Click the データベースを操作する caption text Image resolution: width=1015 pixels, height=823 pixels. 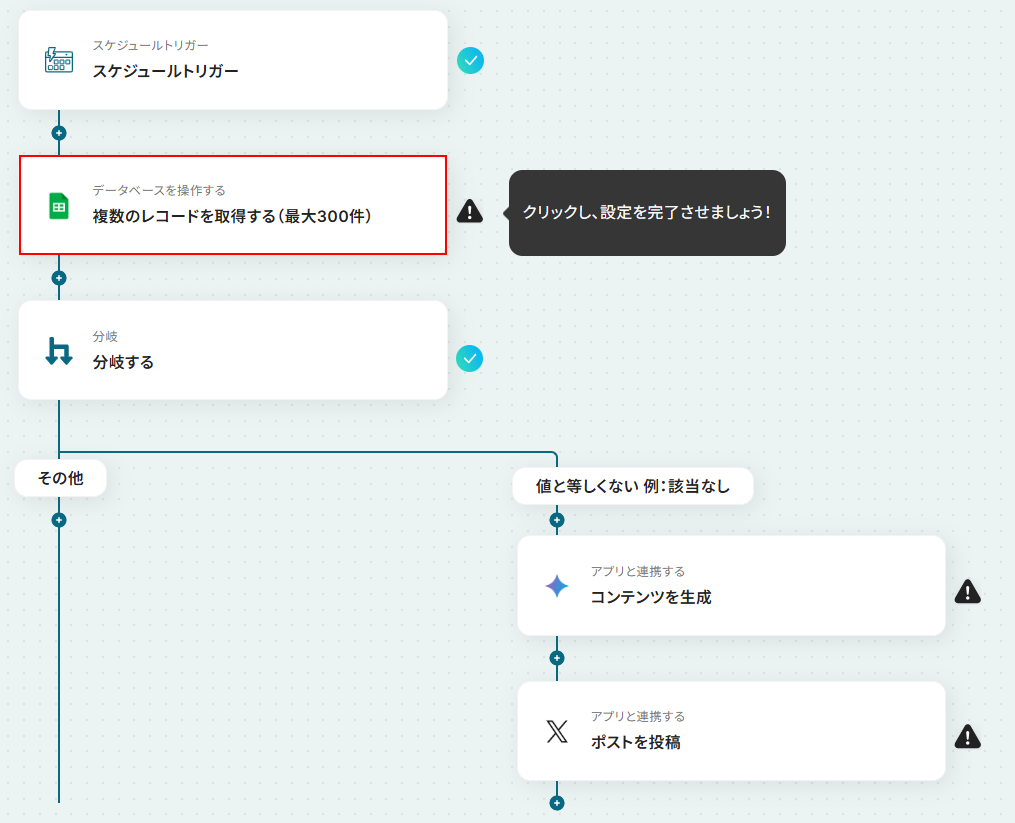(159, 190)
